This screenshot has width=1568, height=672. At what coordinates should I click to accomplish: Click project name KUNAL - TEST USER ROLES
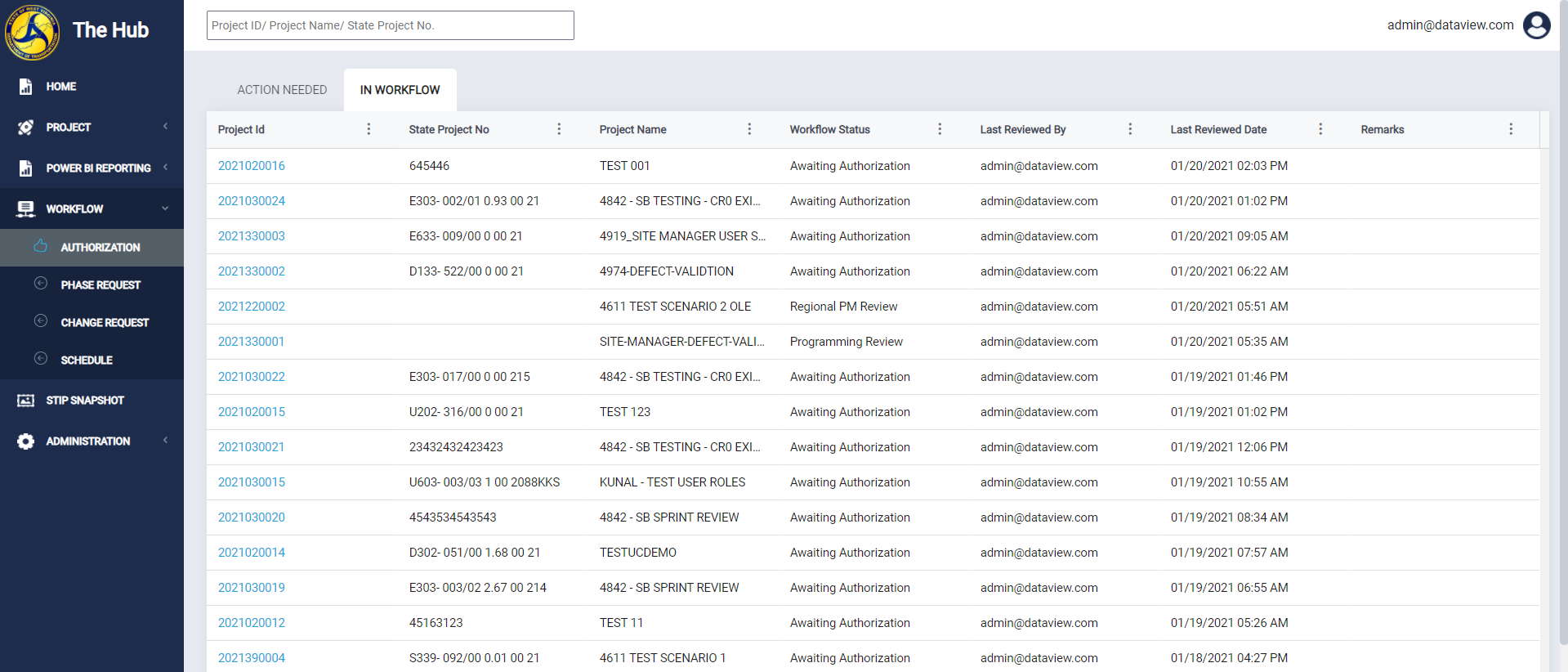672,482
